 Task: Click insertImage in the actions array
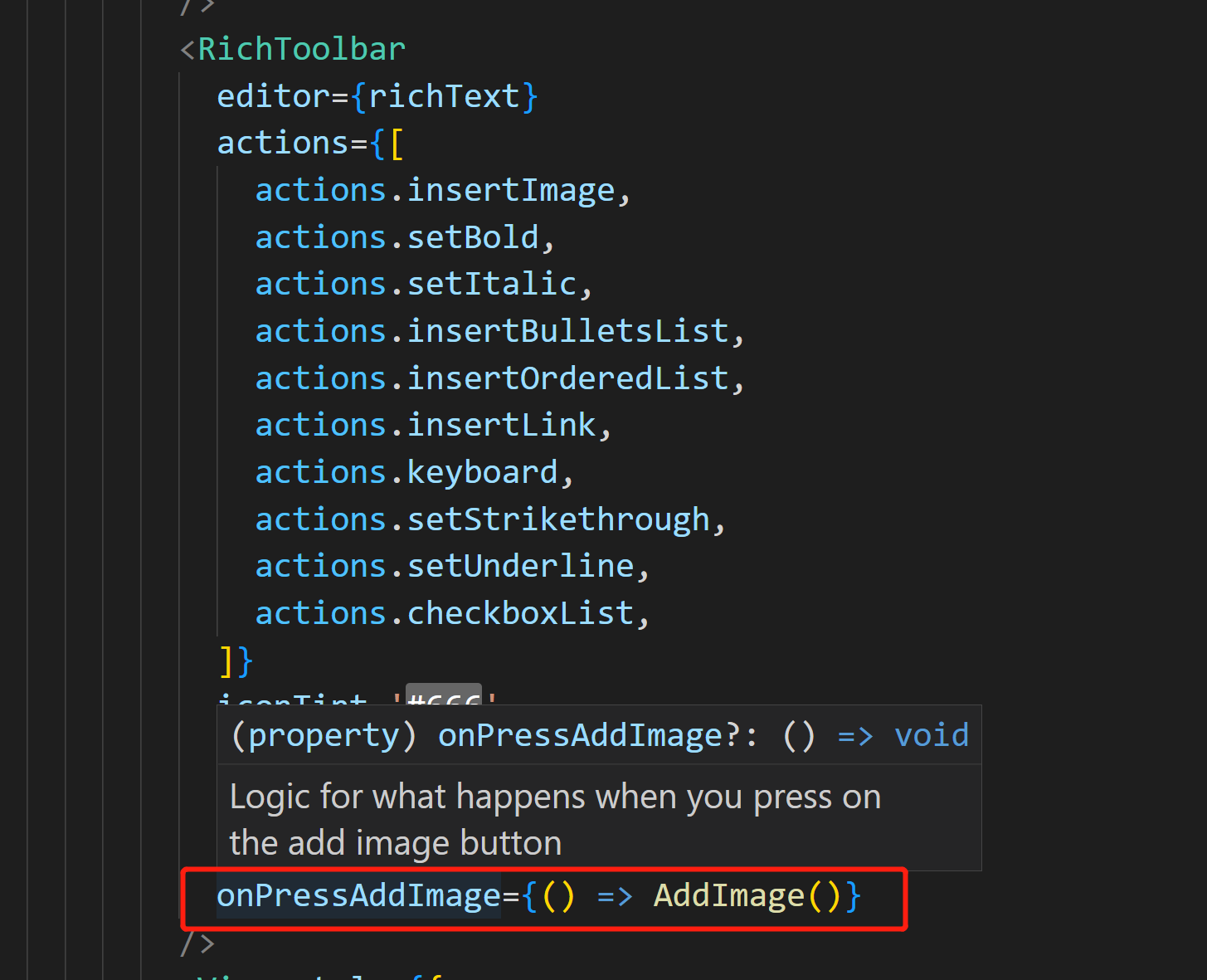tap(511, 191)
